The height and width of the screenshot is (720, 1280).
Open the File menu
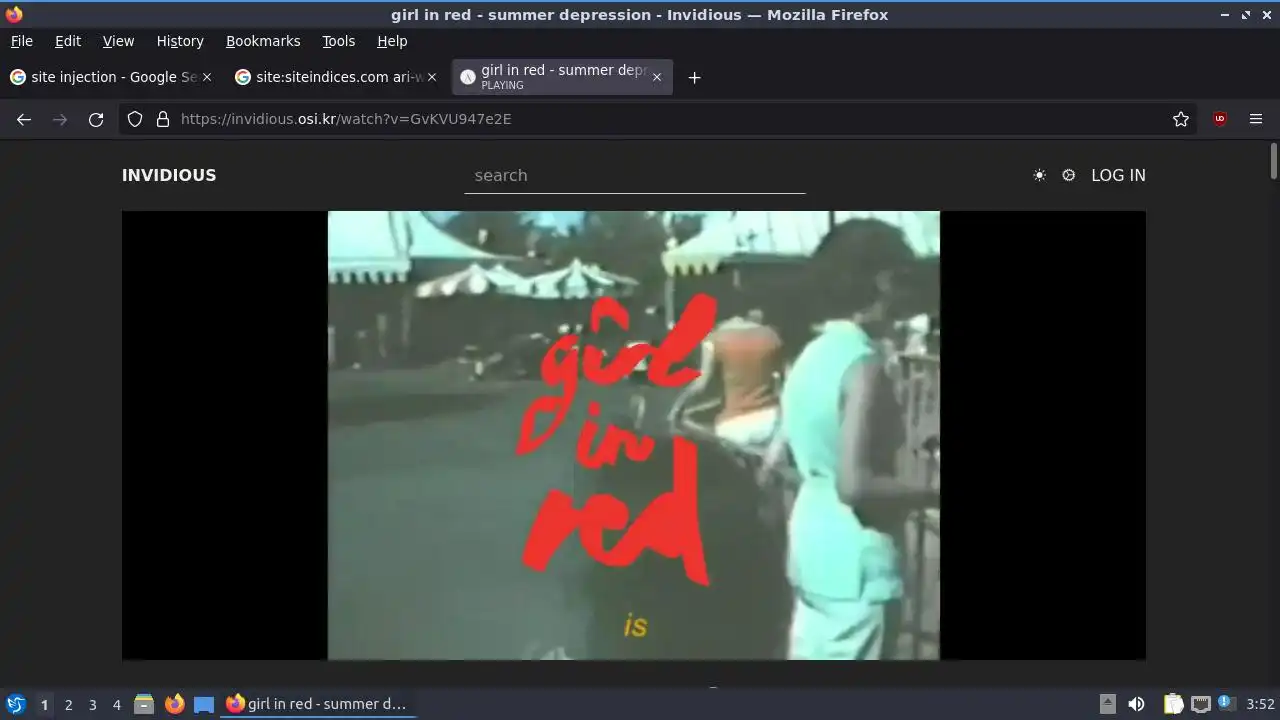tap(22, 41)
